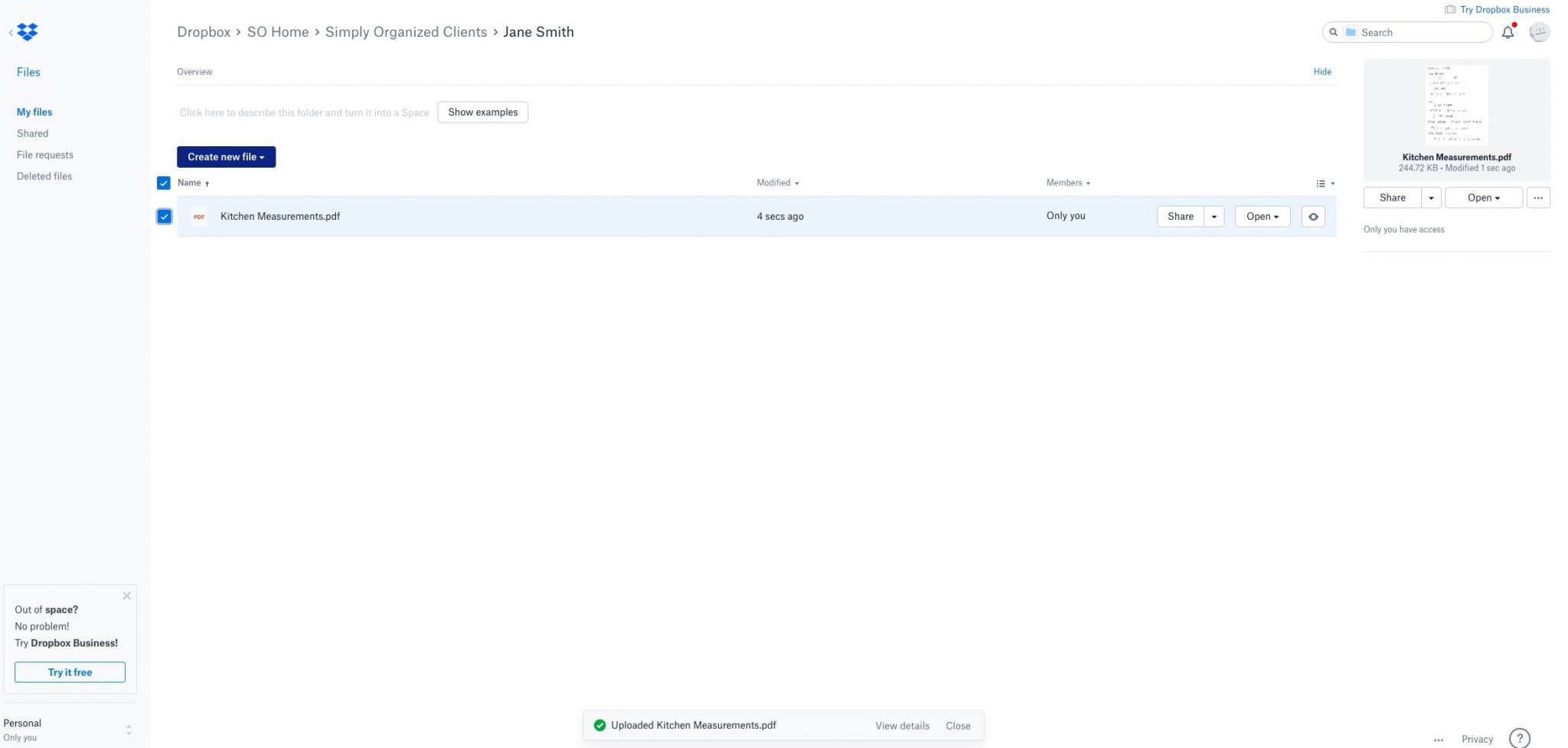Click the green upload success checkmark
Viewport: 1568px width, 748px height.
599,725
